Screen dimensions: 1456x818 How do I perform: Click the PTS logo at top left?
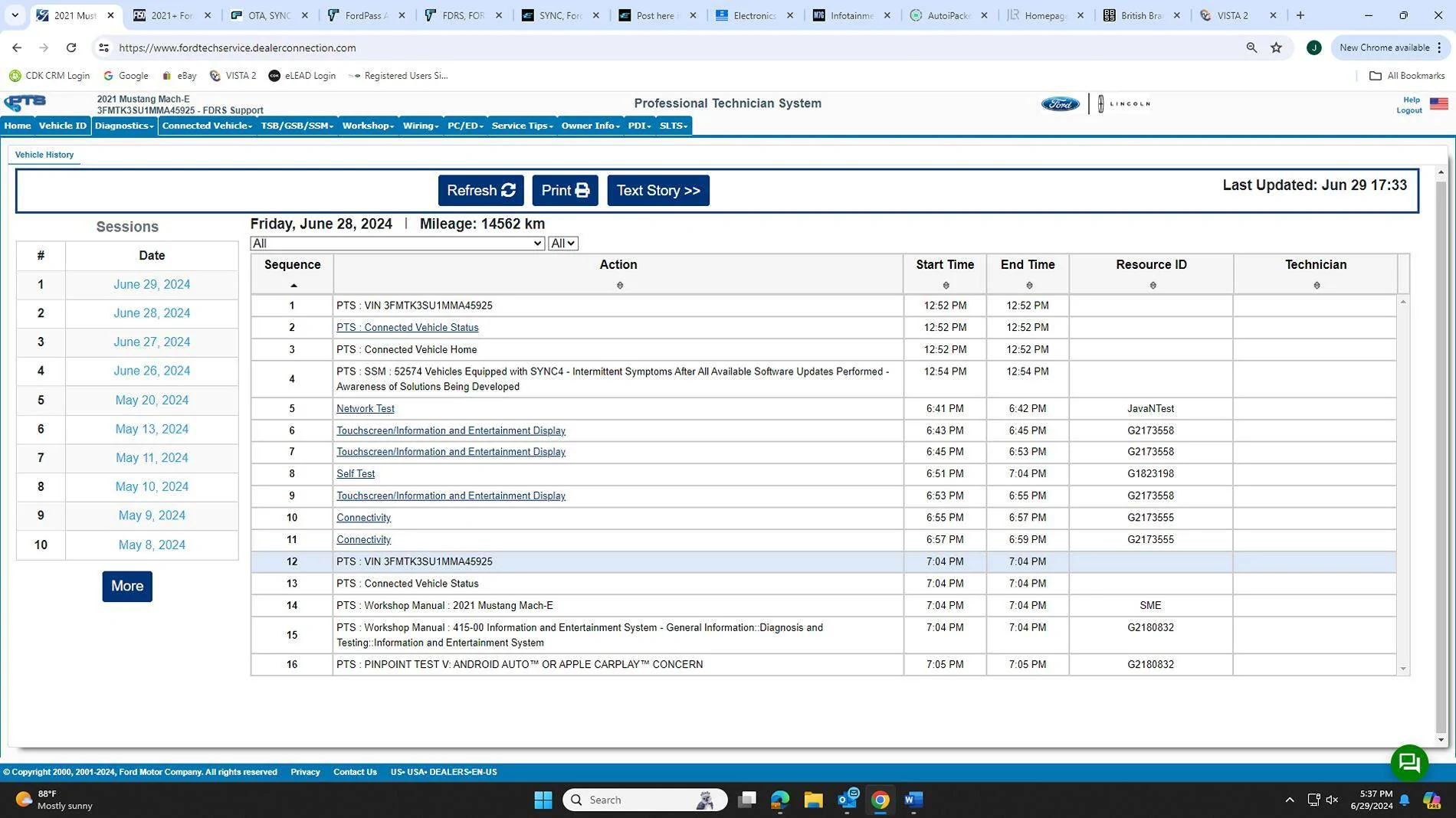click(25, 103)
